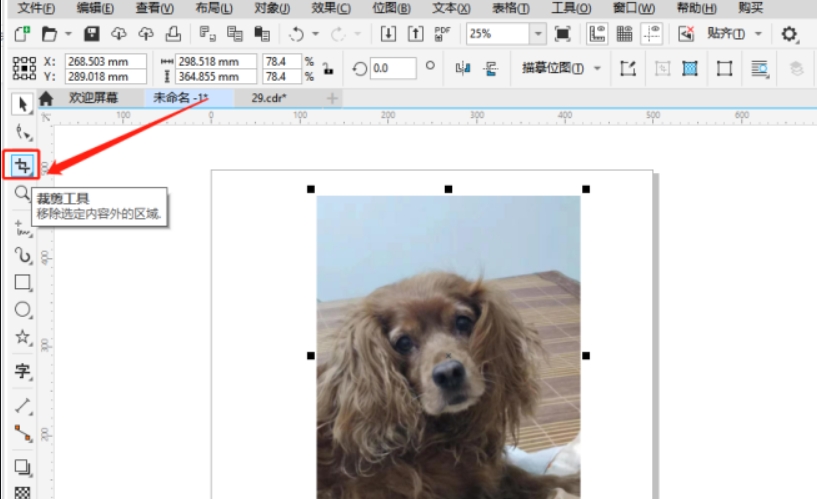
Task: Select the Artistic Media tool
Action: pyautogui.click(x=23, y=255)
